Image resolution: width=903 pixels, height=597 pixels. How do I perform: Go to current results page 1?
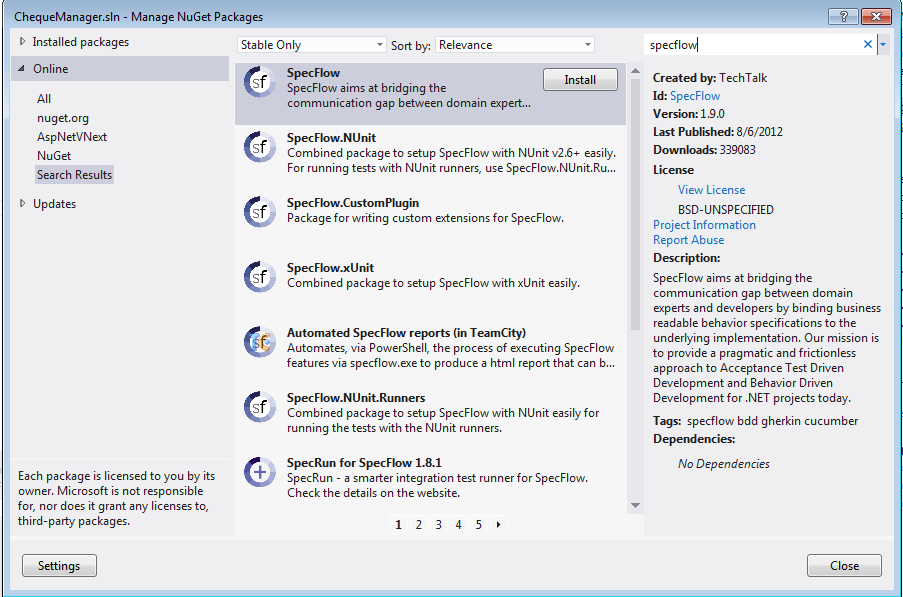pos(399,524)
